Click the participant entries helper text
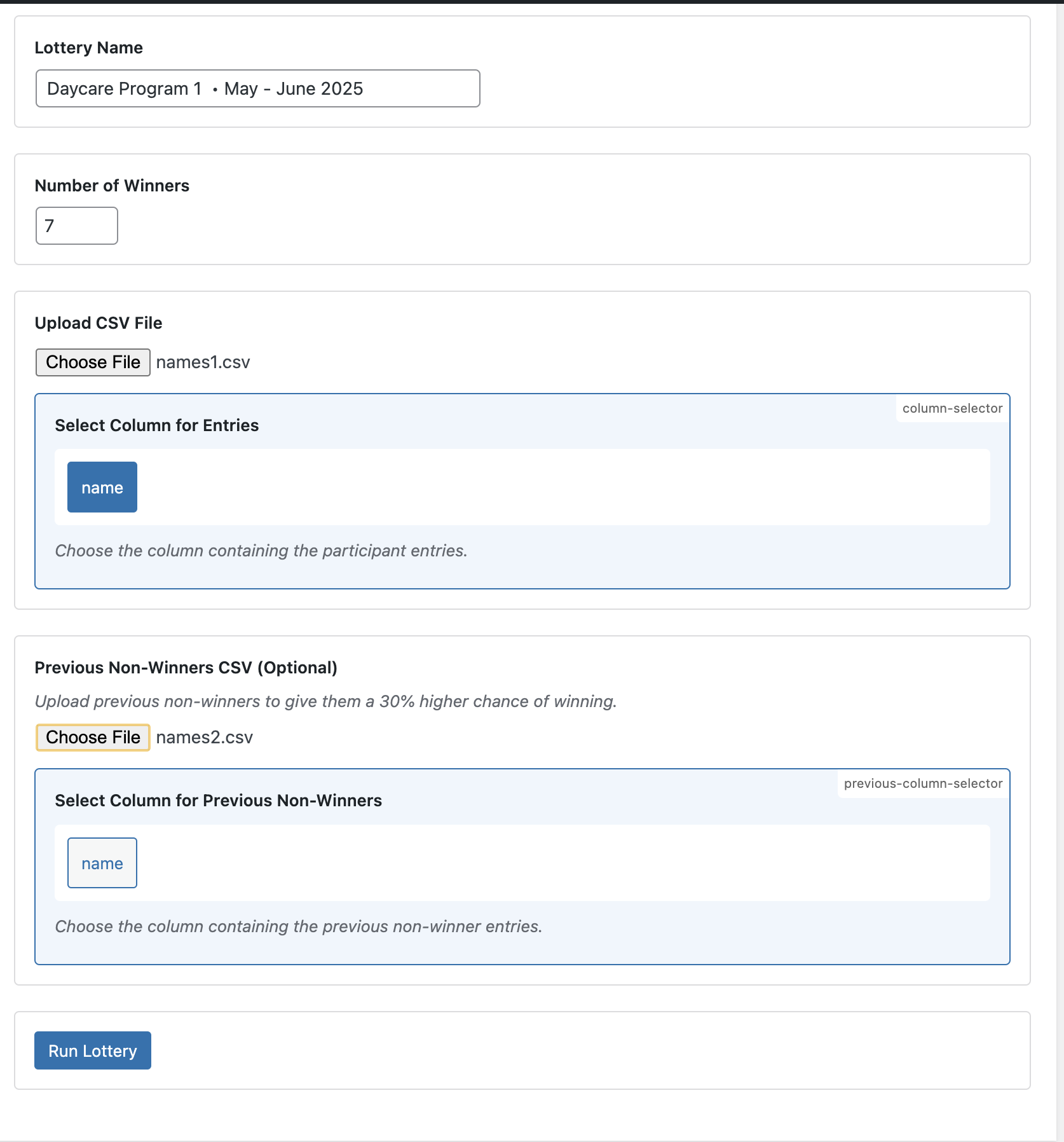The width and height of the screenshot is (1064, 1142). (261, 551)
